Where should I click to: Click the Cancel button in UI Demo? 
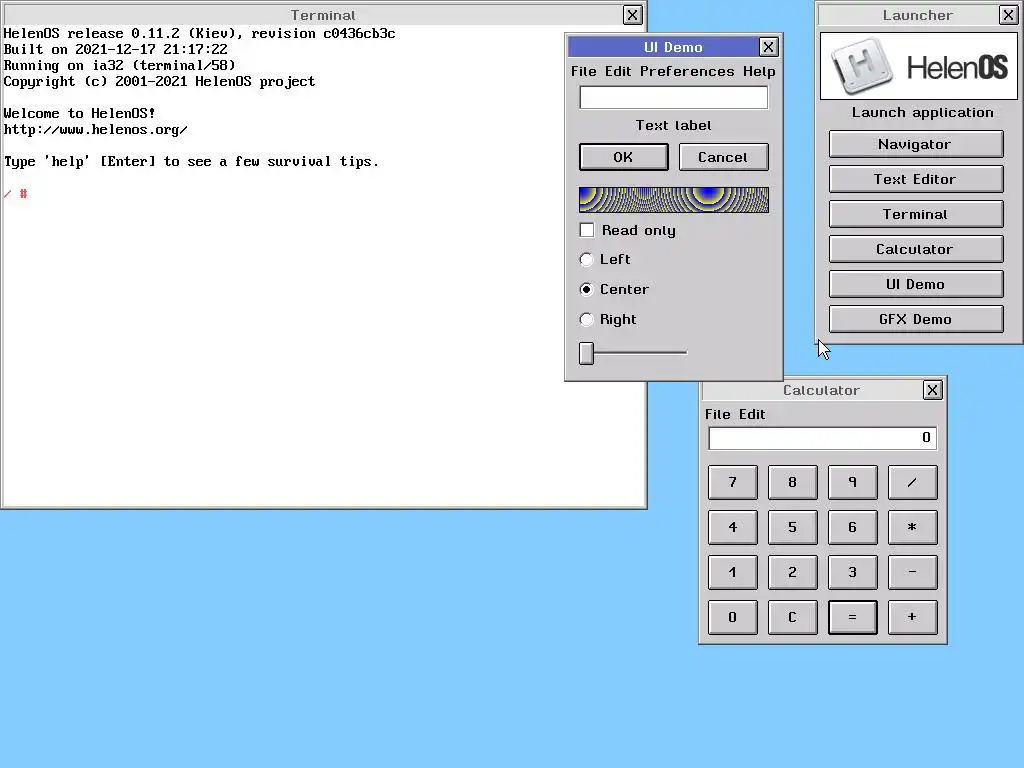pyautogui.click(x=724, y=157)
